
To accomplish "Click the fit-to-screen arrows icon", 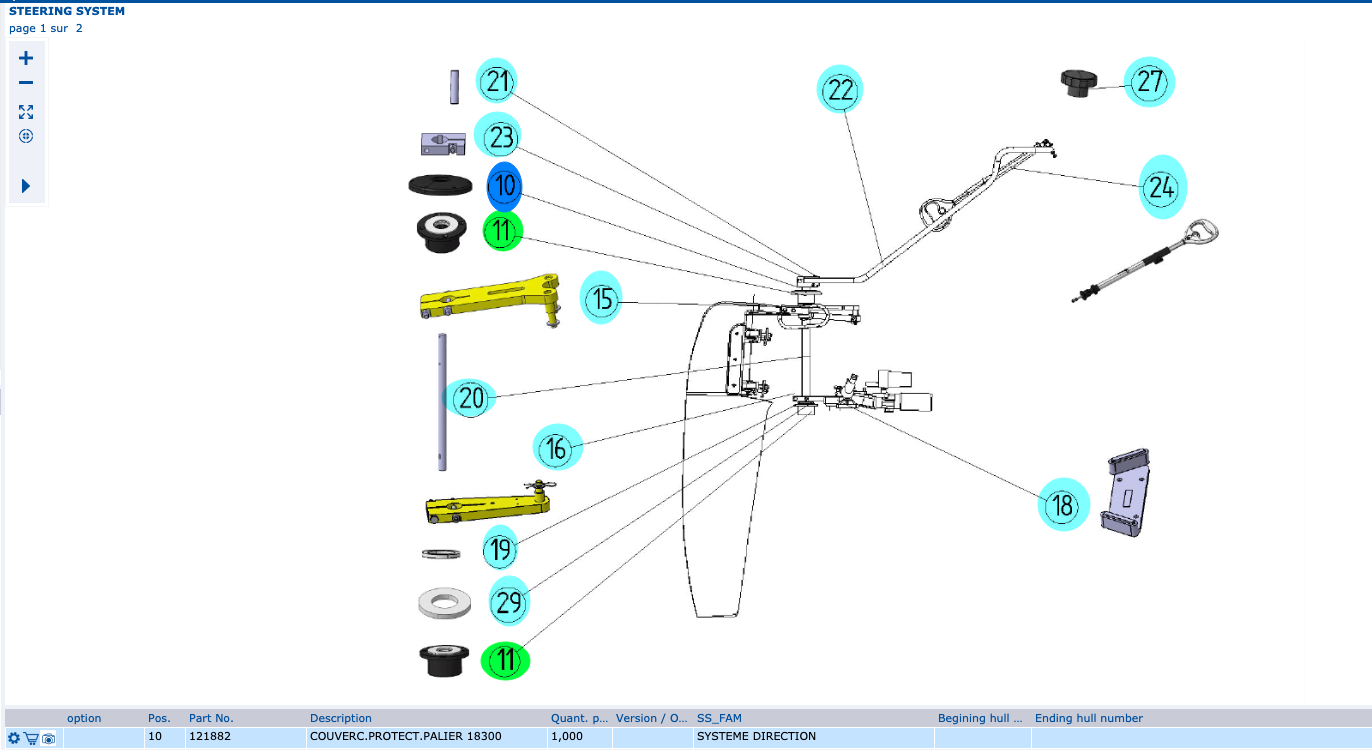I will click(x=26, y=112).
